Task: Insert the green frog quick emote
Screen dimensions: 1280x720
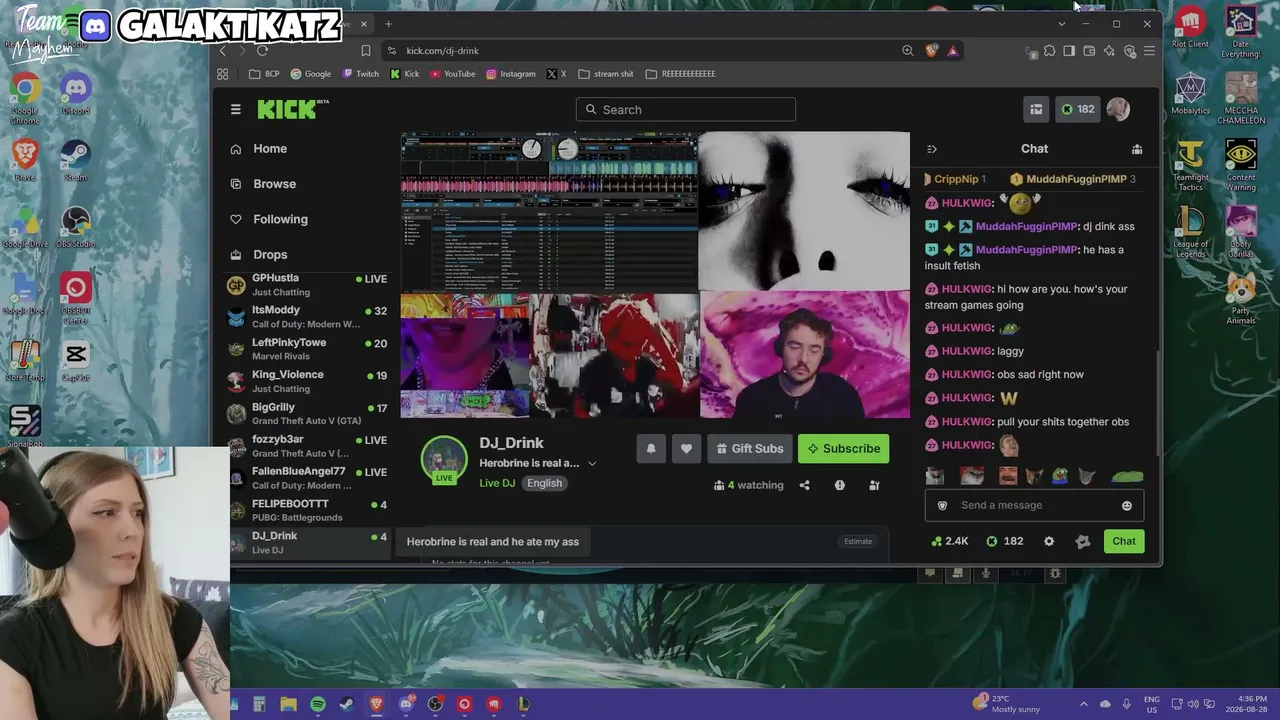Action: (1059, 476)
